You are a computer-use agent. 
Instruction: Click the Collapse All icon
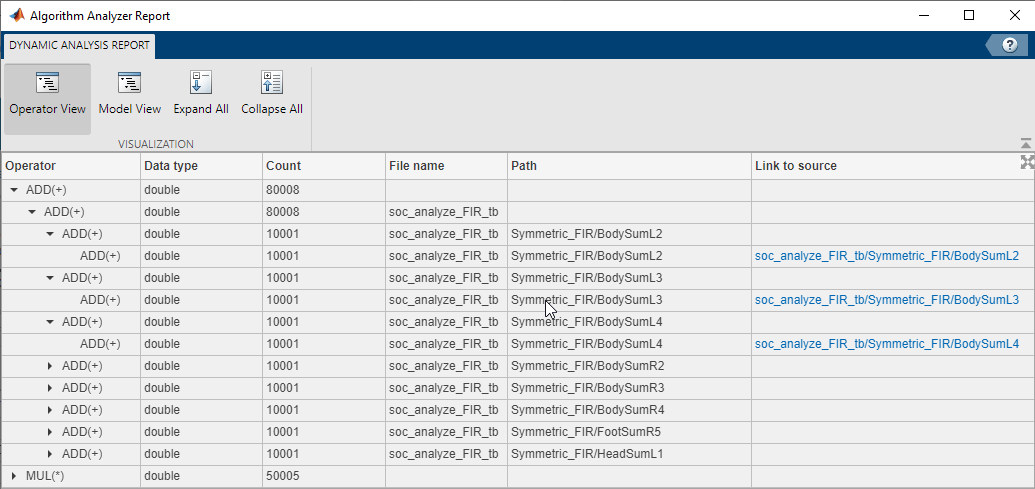click(272, 96)
